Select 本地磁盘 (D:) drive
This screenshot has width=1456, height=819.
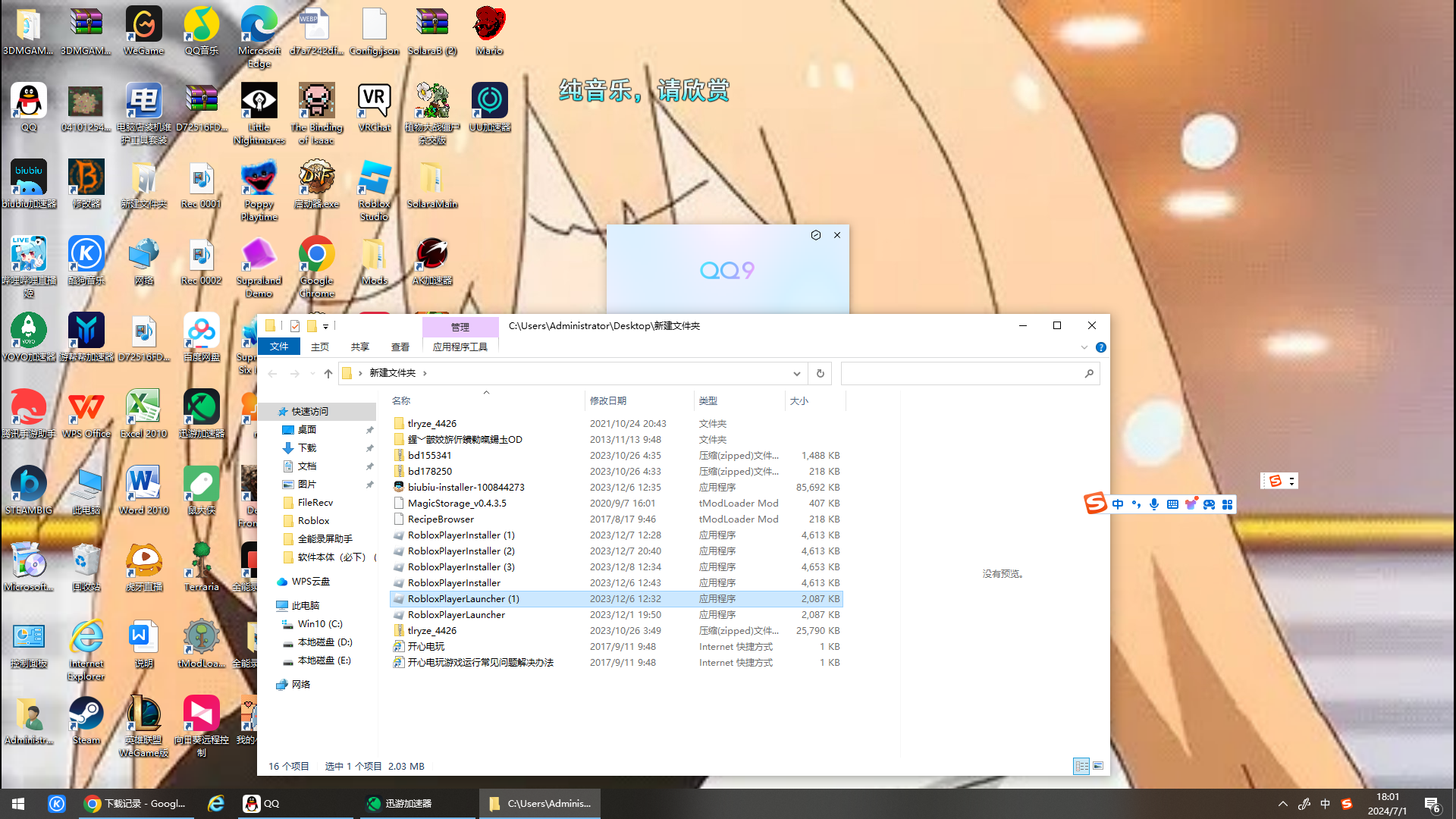click(x=325, y=642)
